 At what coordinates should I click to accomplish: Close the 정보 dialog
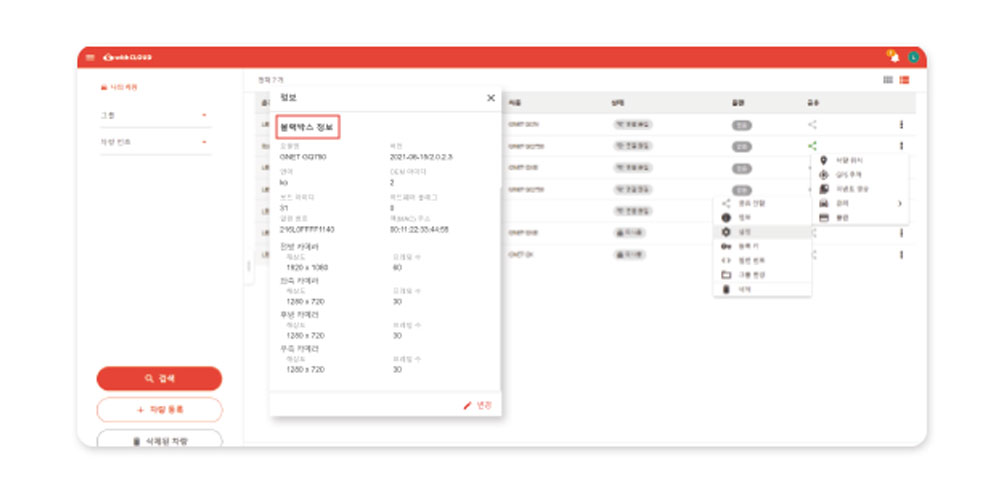490,98
